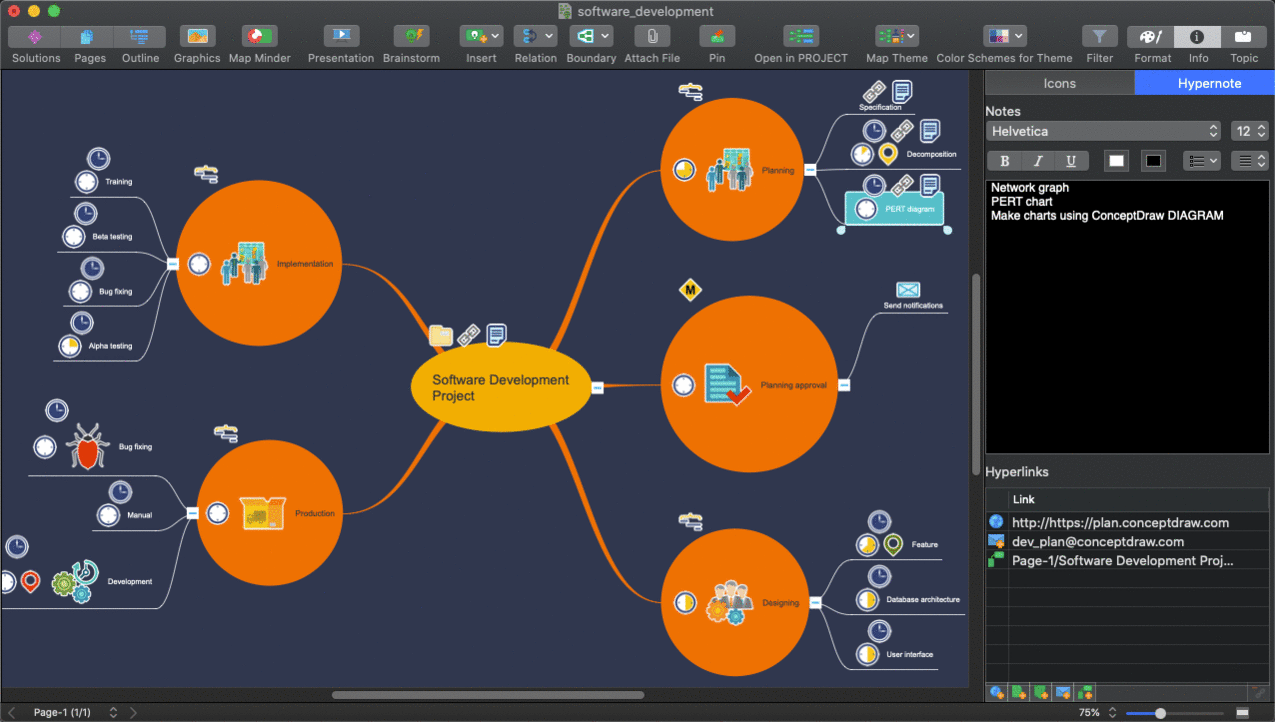This screenshot has width=1275, height=723.
Task: Toggle Underline in Notes formatting
Action: [1071, 161]
